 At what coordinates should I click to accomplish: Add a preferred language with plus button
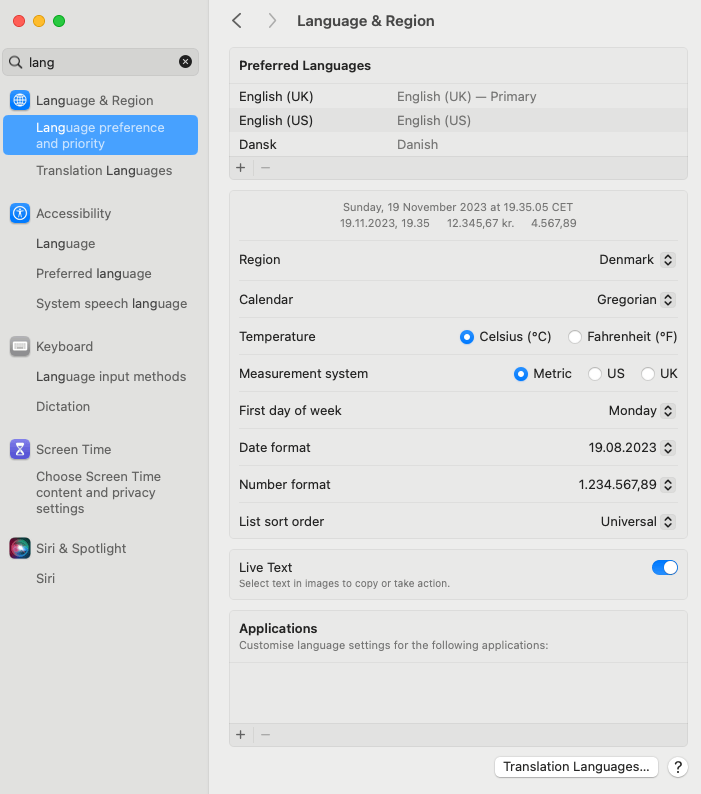(241, 168)
